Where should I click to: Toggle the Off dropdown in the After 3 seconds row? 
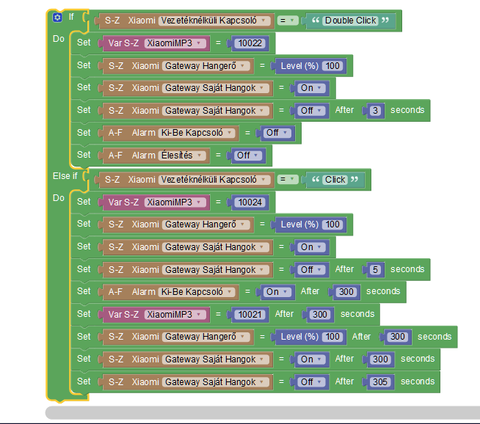tap(310, 111)
